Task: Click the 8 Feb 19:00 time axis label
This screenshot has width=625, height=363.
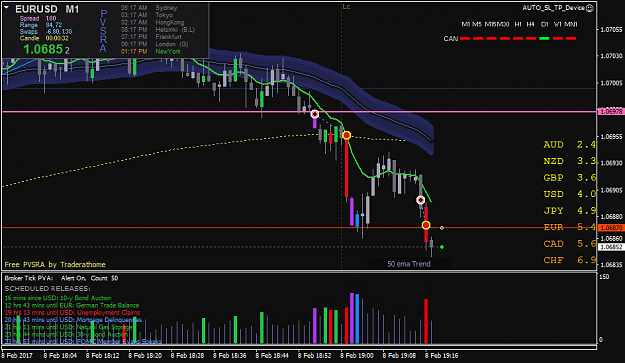Action: [x=357, y=355]
